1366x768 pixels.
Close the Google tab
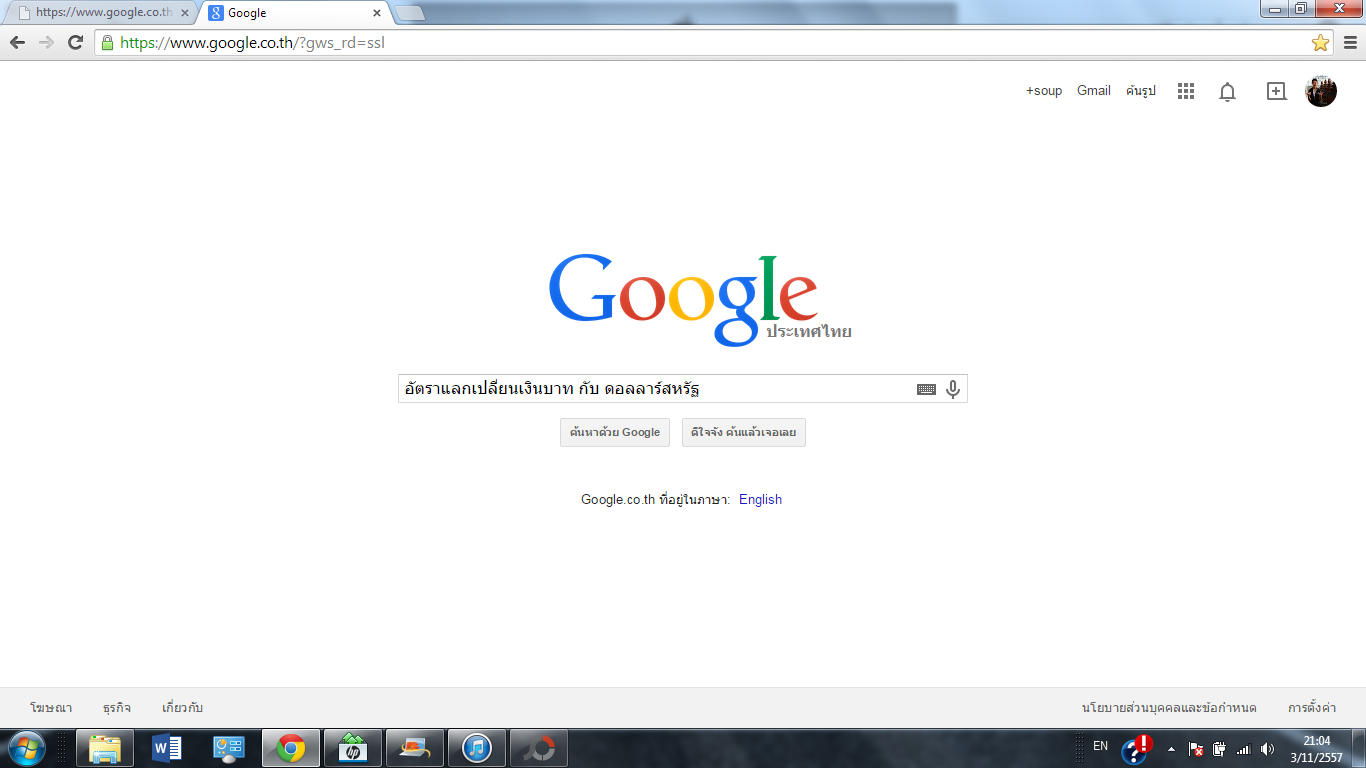click(377, 13)
